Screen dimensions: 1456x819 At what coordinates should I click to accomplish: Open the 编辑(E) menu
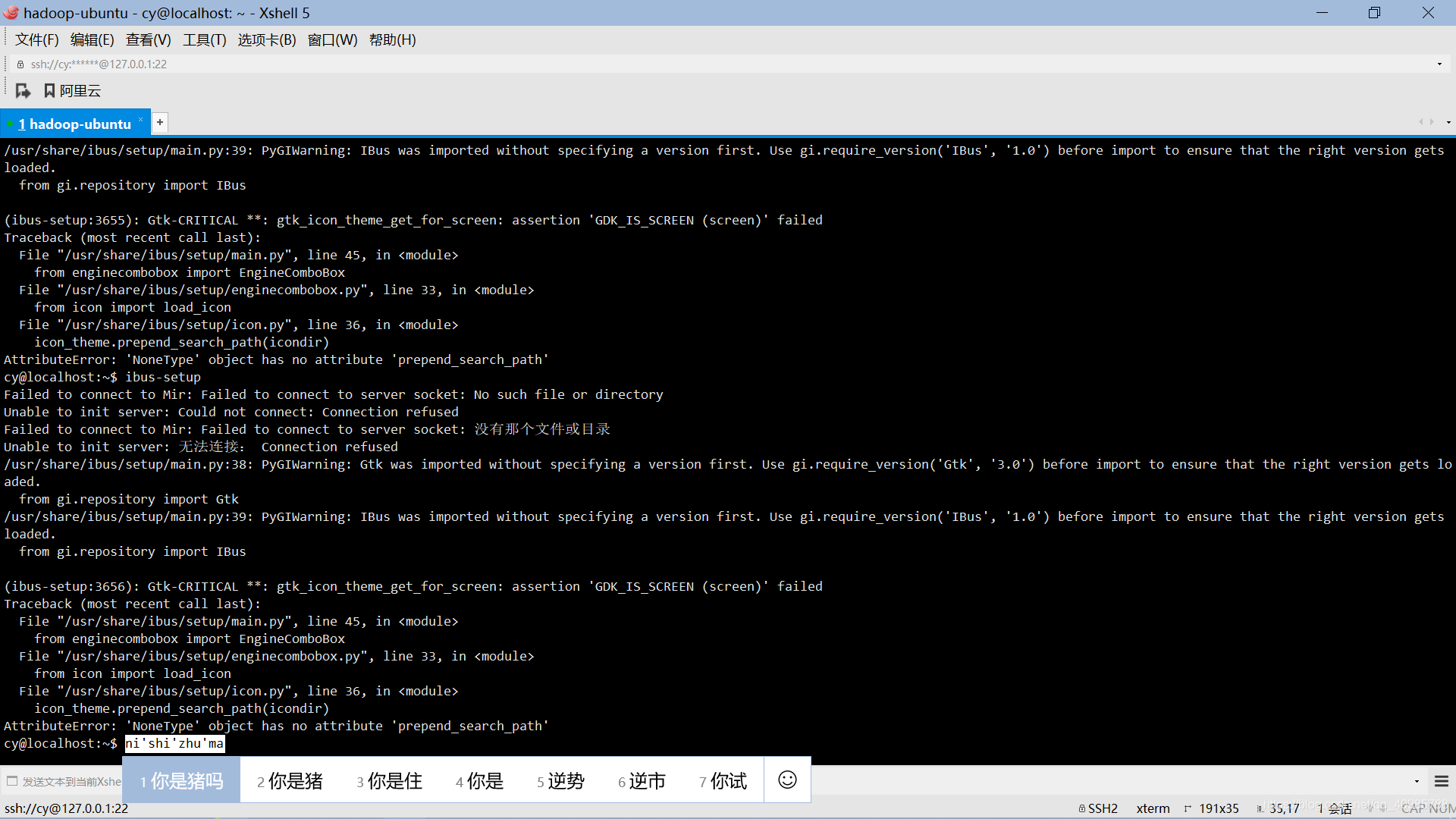(92, 40)
